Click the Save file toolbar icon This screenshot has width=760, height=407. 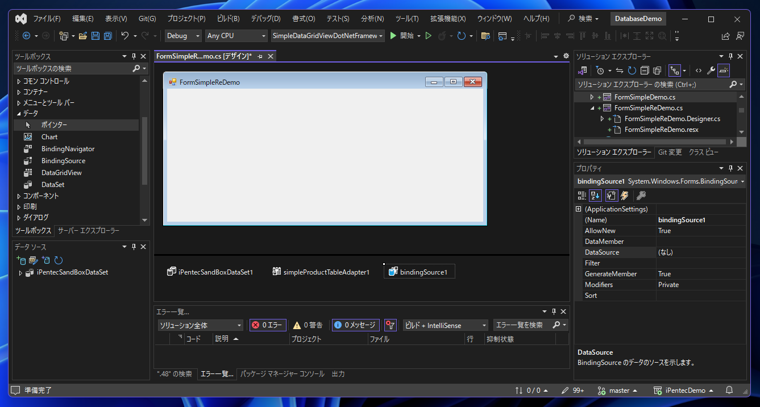tap(95, 36)
